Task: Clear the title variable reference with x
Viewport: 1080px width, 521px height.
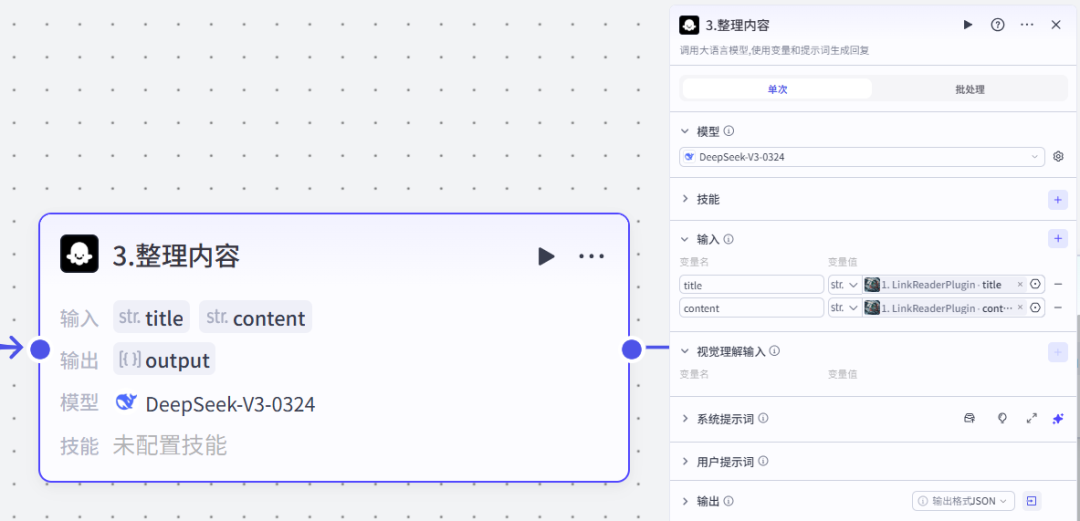Action: click(x=1020, y=285)
